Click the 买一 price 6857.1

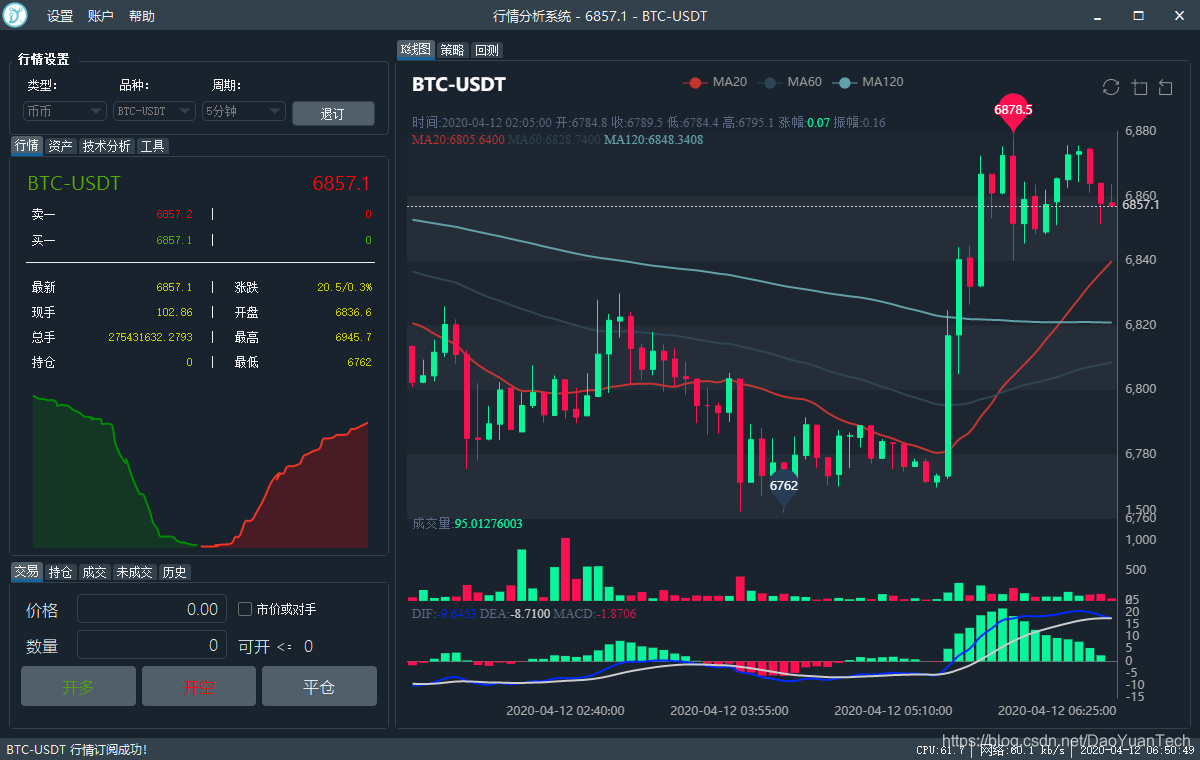click(x=174, y=240)
